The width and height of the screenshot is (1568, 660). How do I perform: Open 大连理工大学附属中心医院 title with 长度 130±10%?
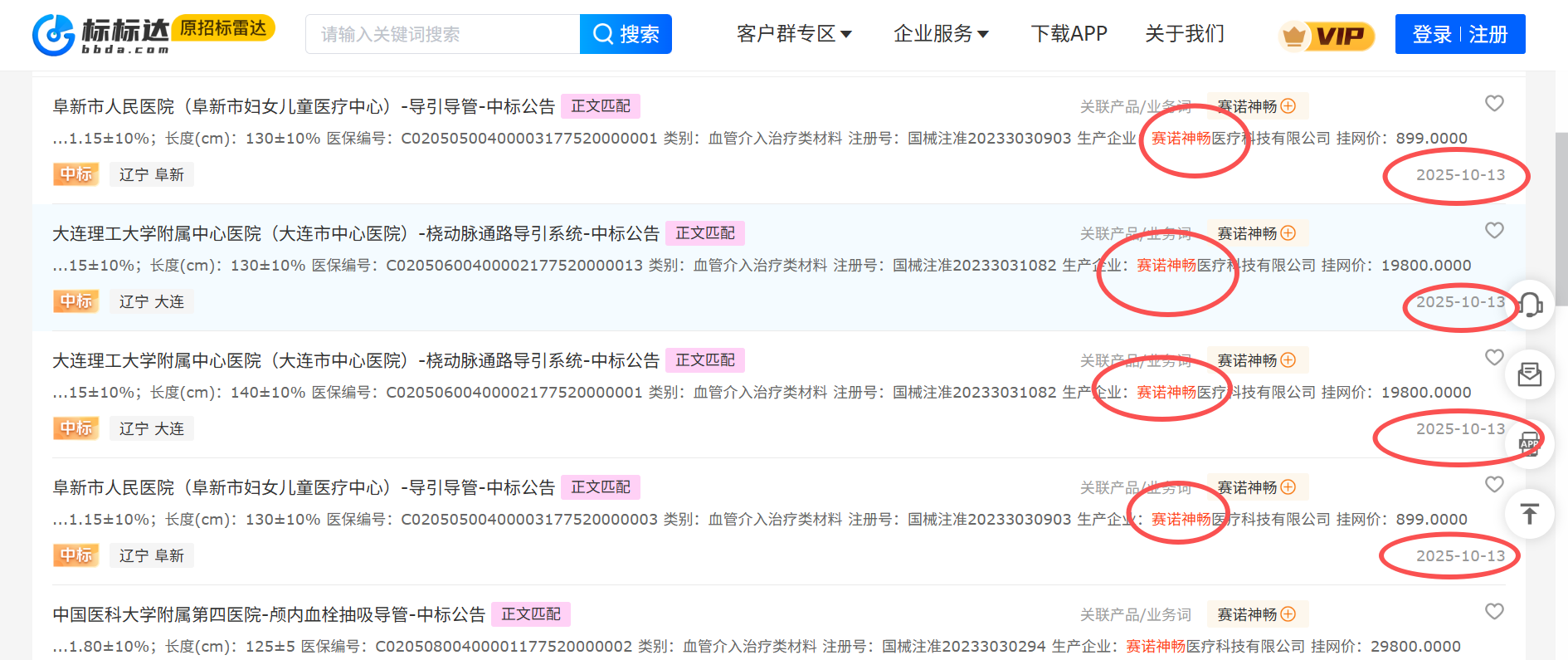356,233
